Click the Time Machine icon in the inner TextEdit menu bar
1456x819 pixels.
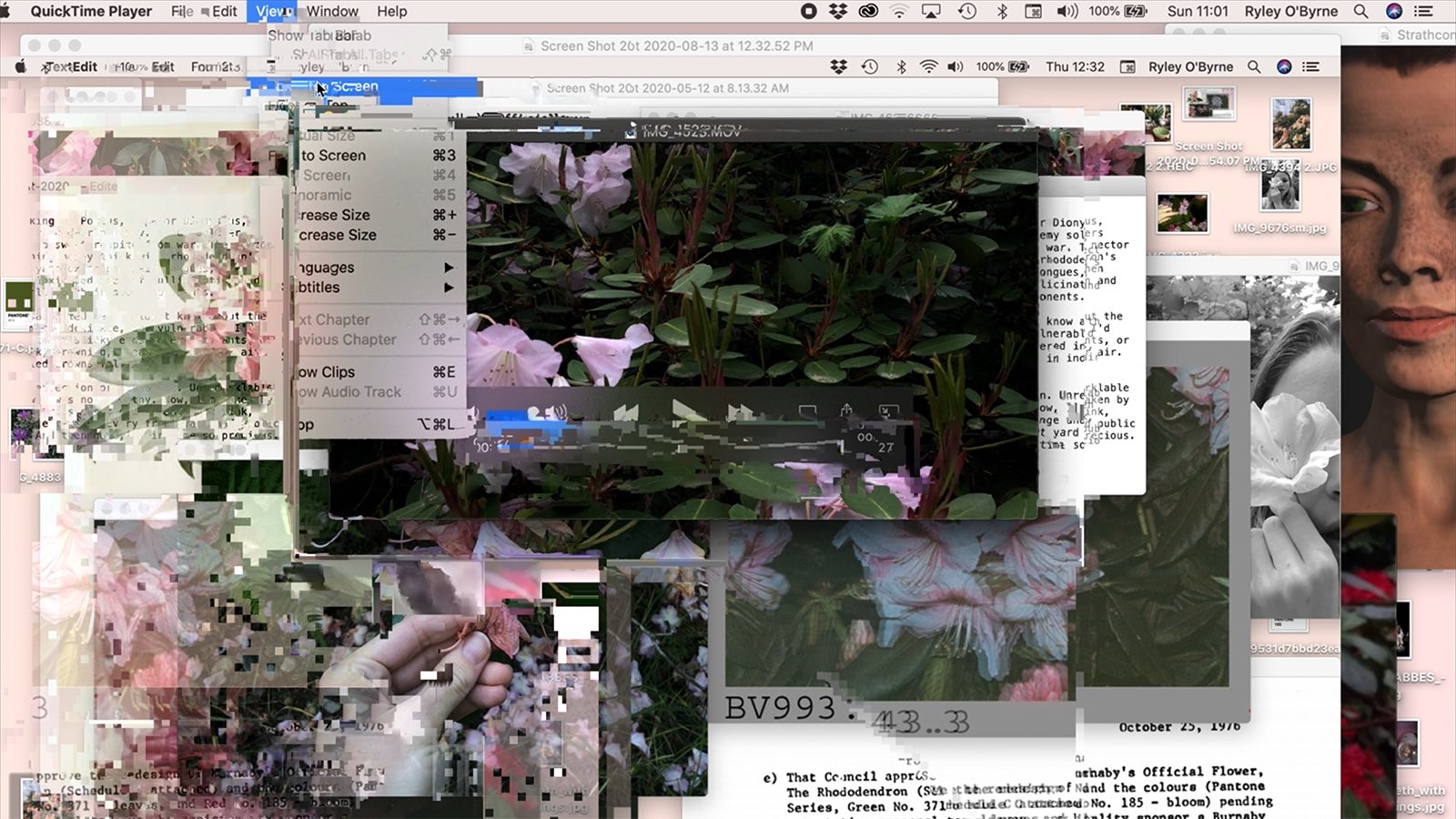[x=870, y=66]
